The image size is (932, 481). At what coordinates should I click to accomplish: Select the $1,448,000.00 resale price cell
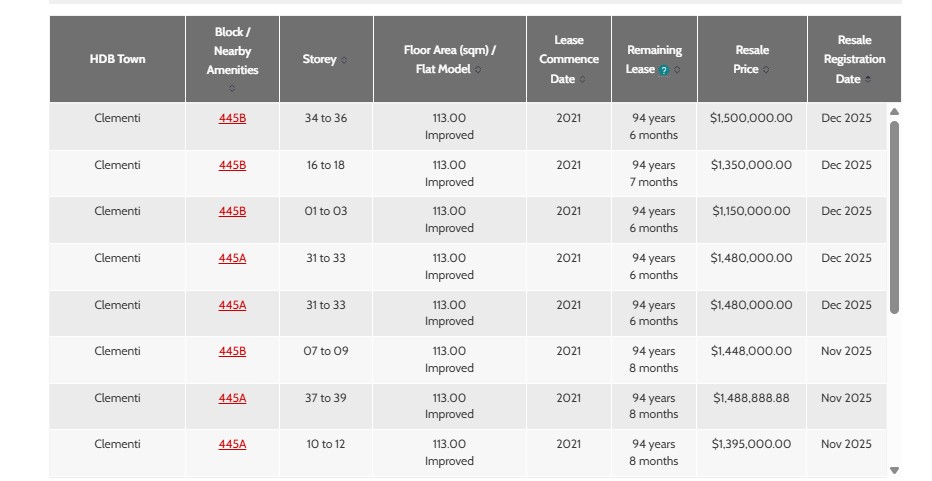(751, 351)
